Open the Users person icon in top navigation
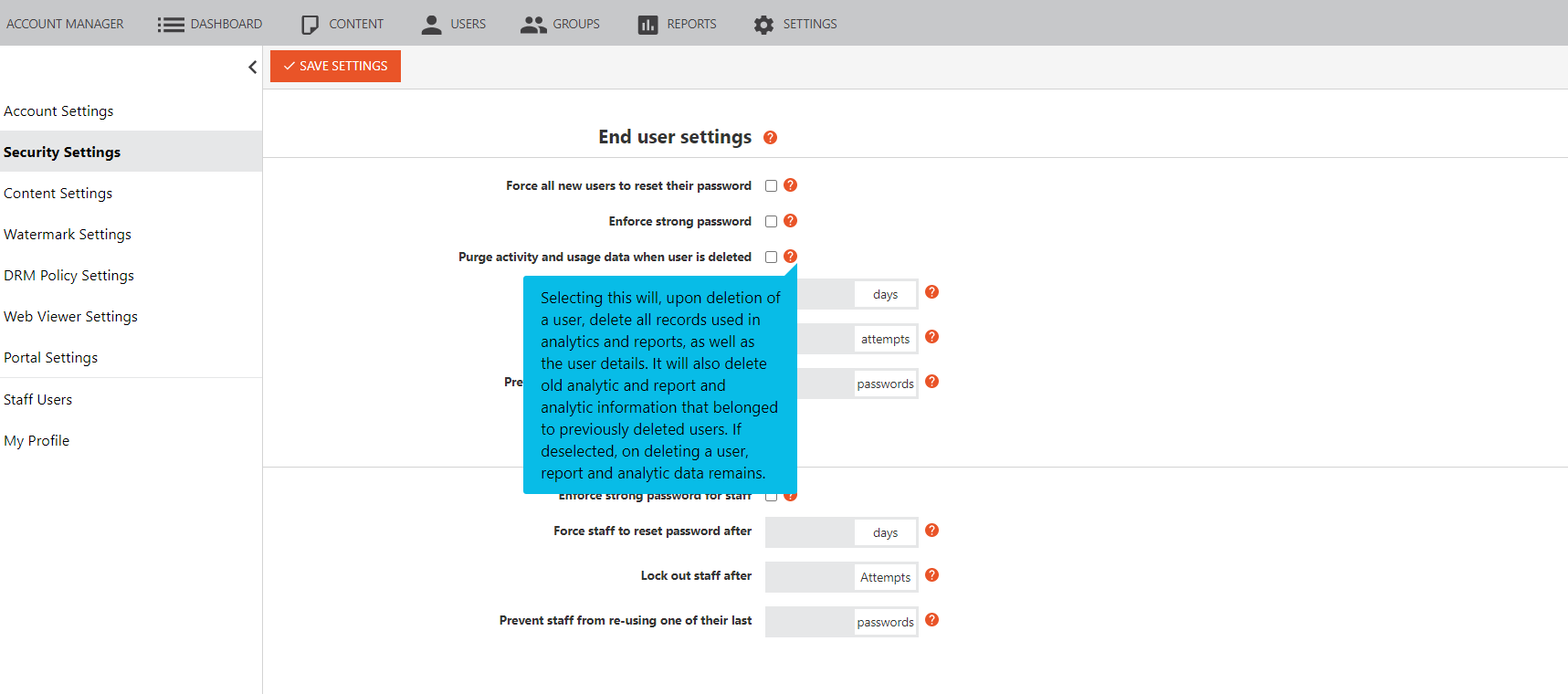The image size is (1568, 694). [431, 25]
